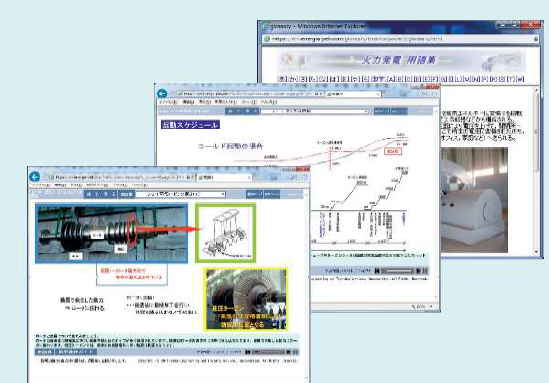Click the address bar of the front turbine window
Image resolution: width=549 pixels, height=383 pixels.
point(123,177)
